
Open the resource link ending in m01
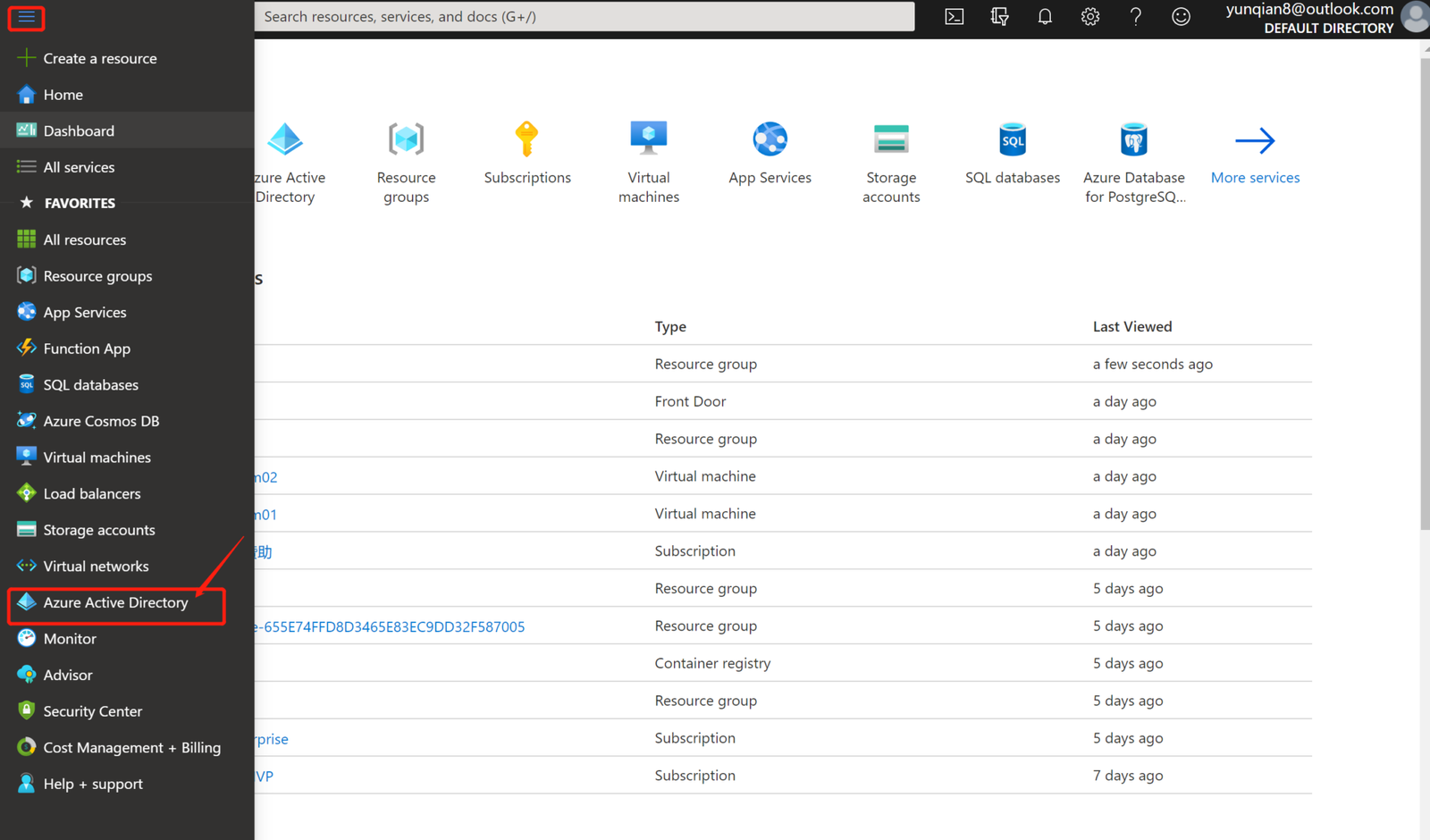point(265,515)
